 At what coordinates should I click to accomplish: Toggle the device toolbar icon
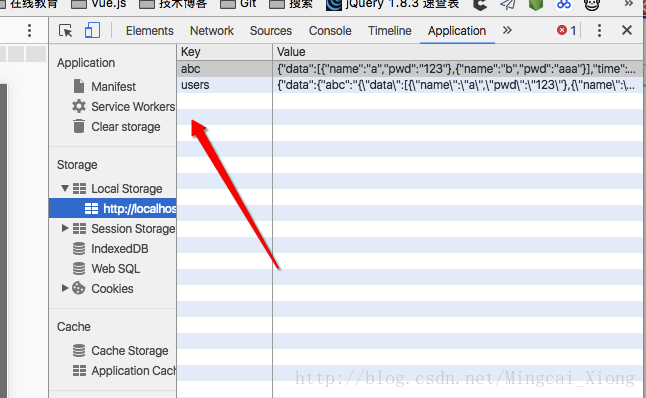click(x=92, y=30)
